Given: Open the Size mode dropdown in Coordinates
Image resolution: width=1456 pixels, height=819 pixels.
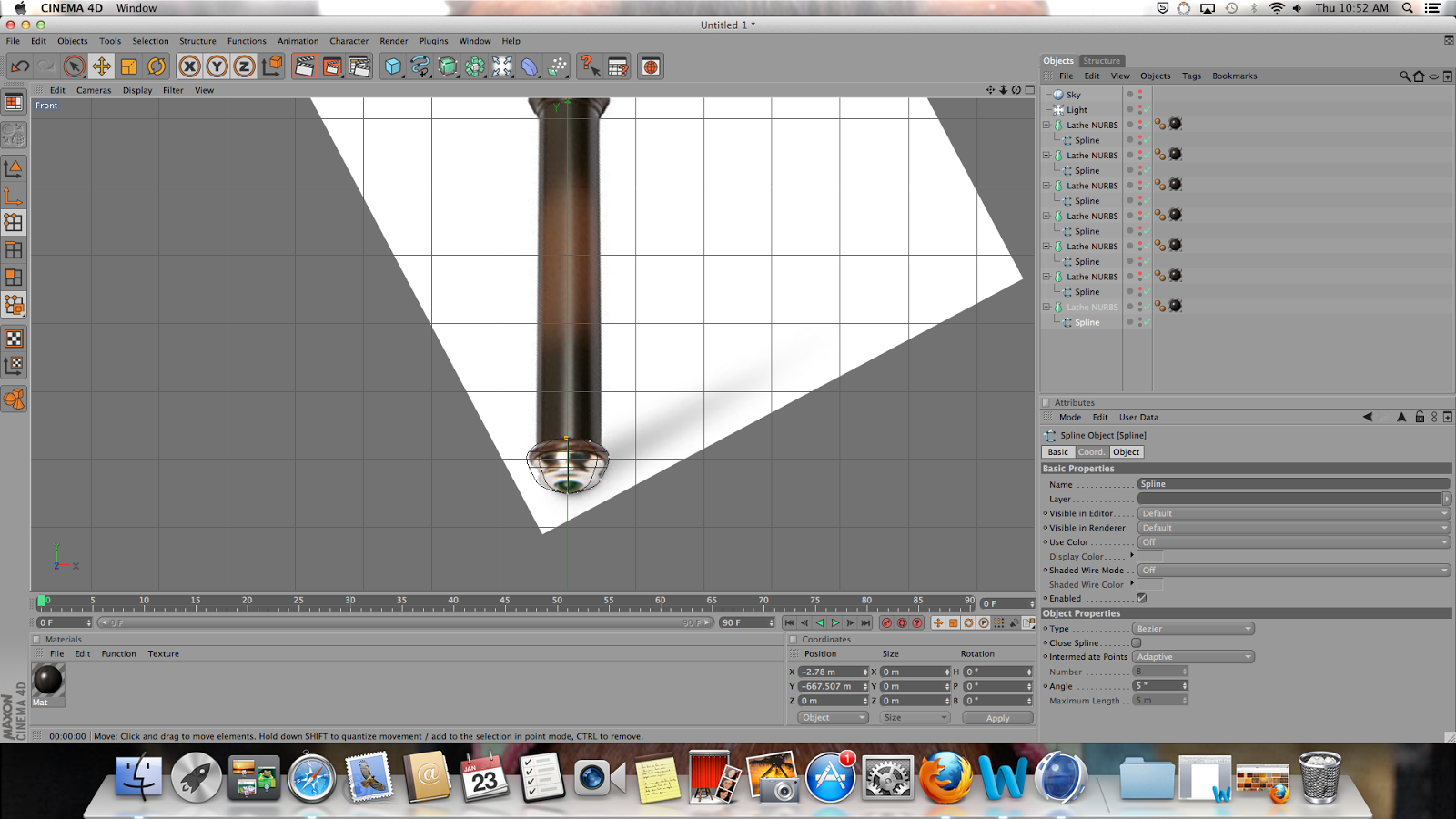Looking at the screenshot, I should coord(915,718).
